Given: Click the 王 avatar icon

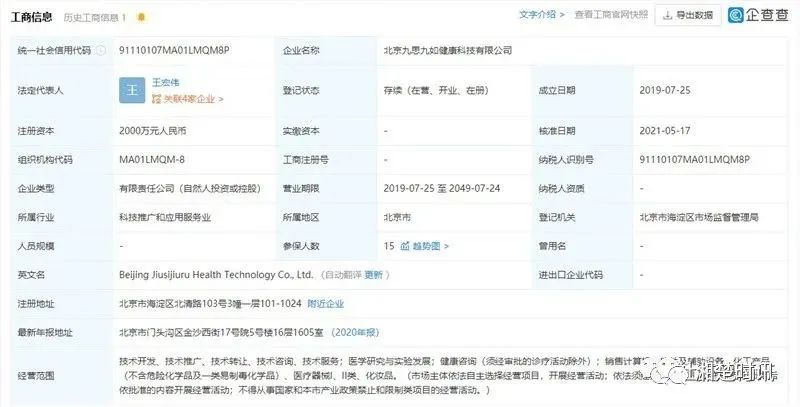Looking at the screenshot, I should (x=132, y=90).
